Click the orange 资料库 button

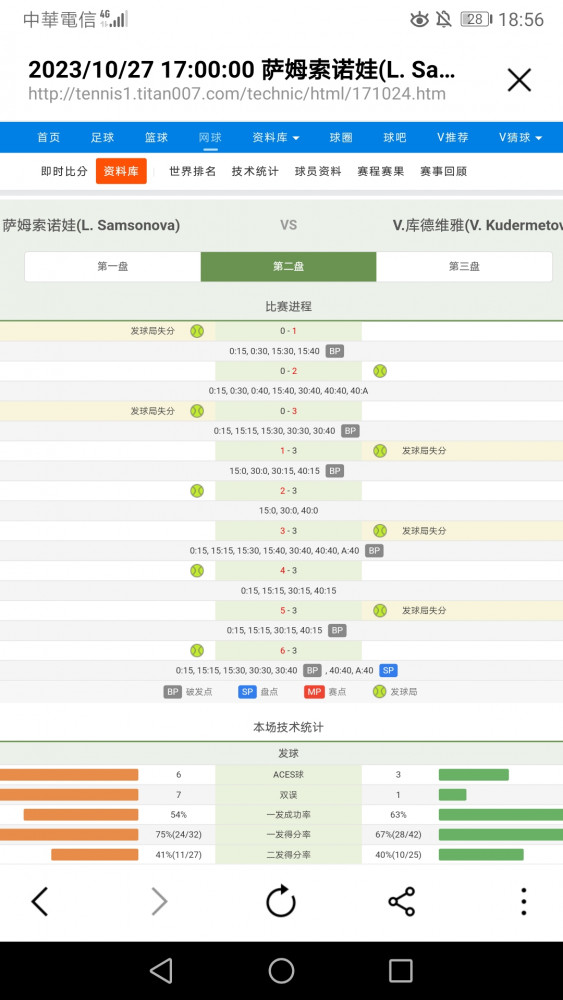[x=121, y=171]
